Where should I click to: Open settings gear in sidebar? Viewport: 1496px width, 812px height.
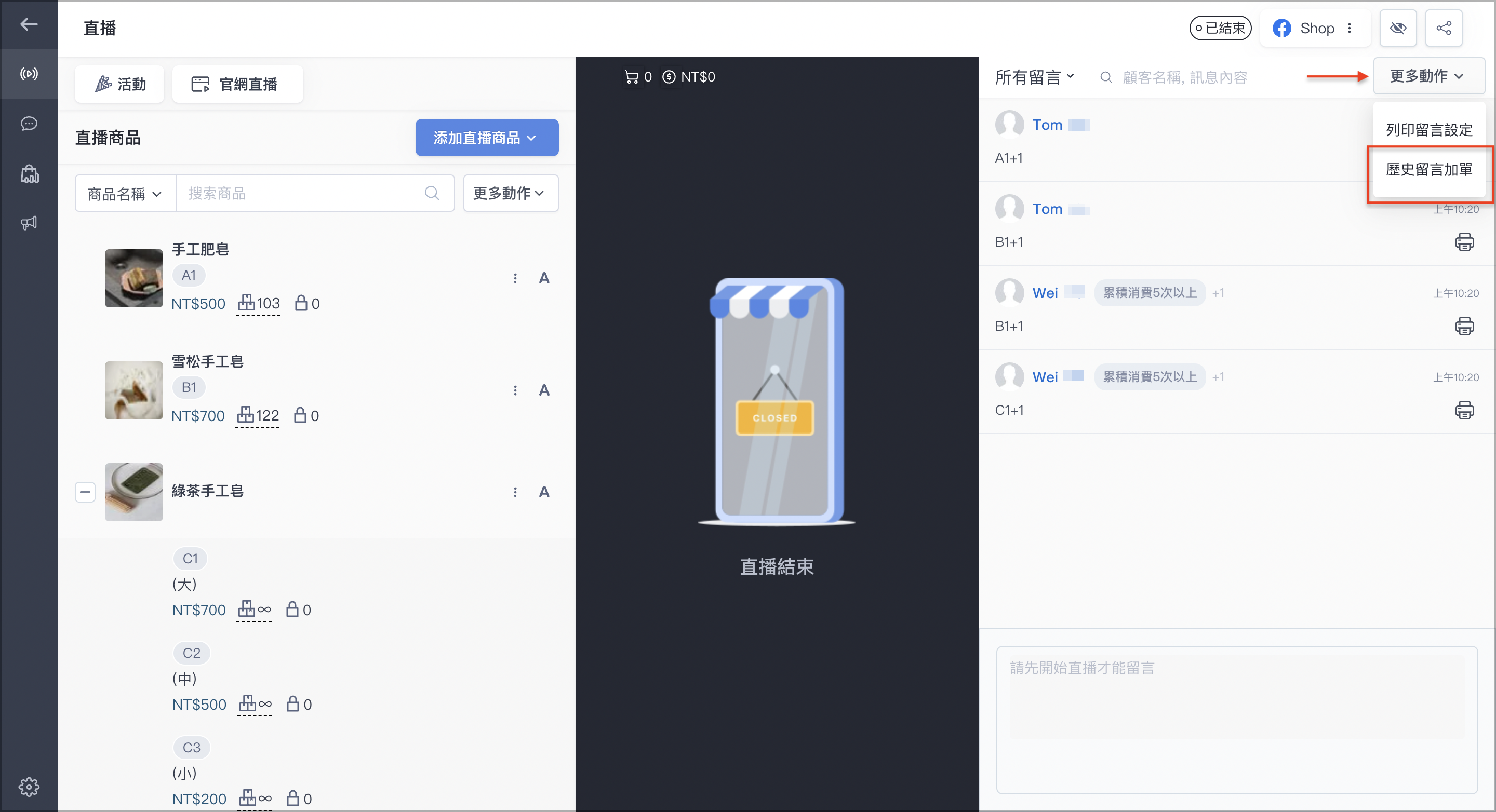pyautogui.click(x=29, y=787)
